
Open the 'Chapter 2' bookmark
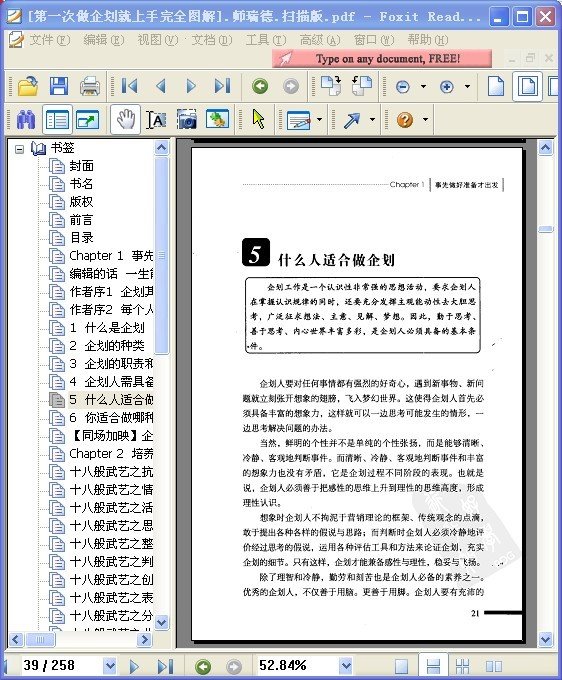coord(111,454)
